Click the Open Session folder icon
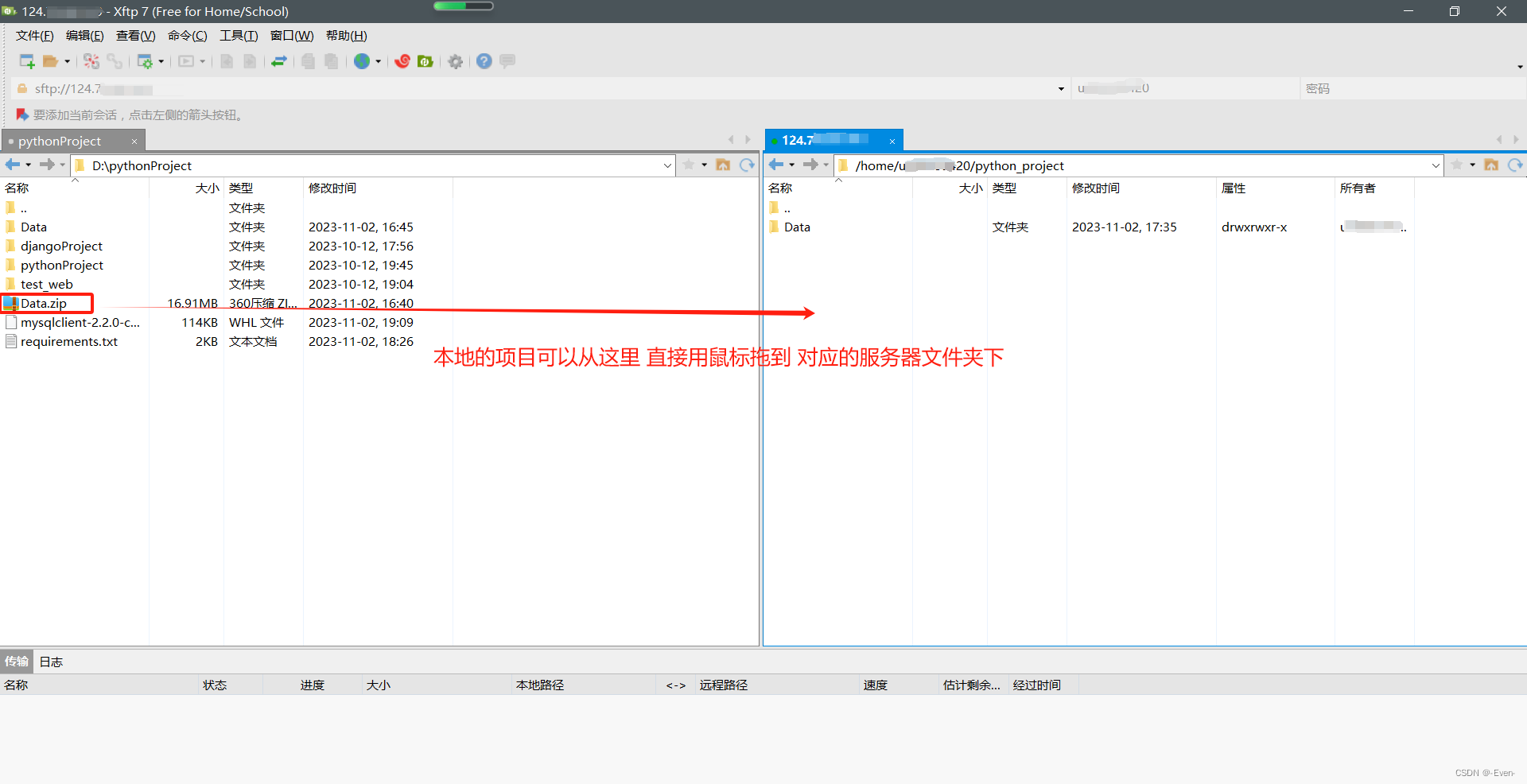This screenshot has height=784, width=1527. point(51,61)
